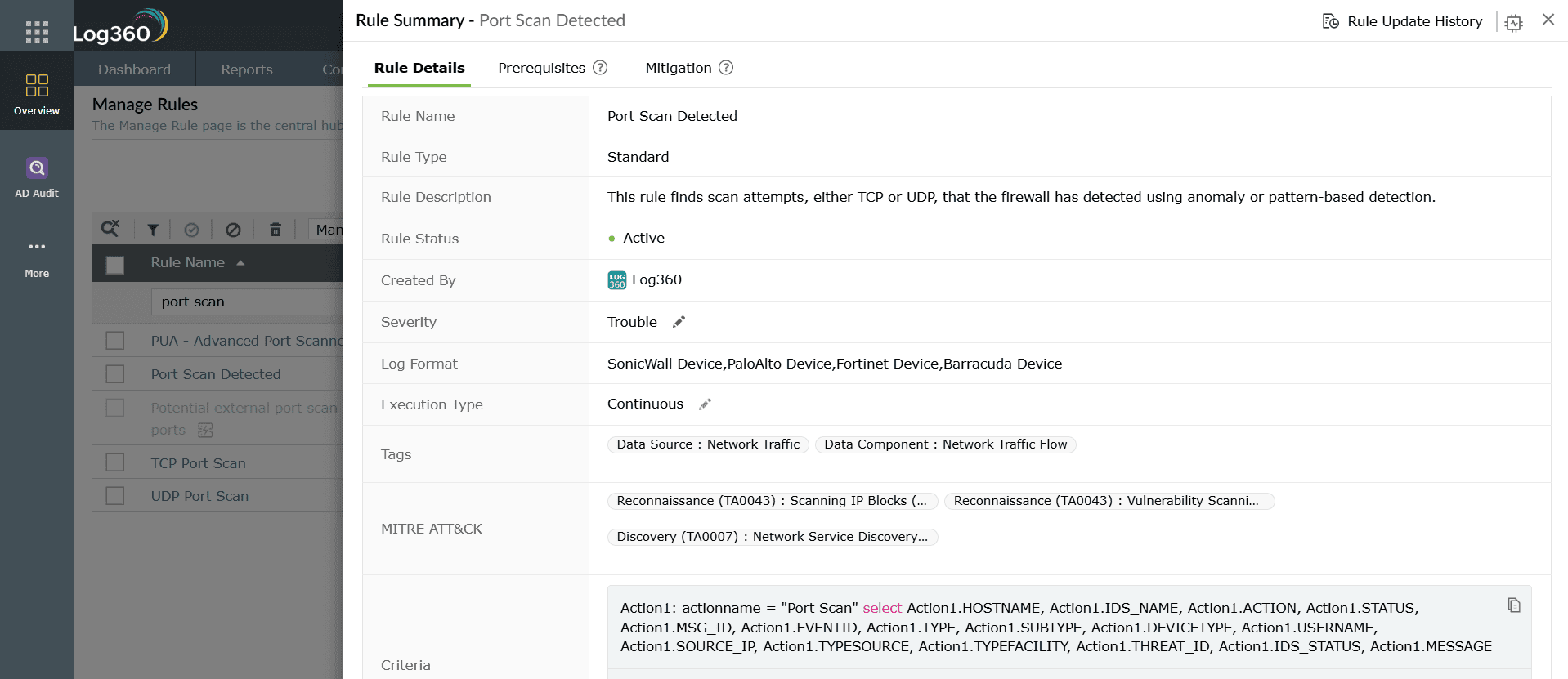Click the Manage Rules page heading
1568x679 pixels.
pos(145,105)
